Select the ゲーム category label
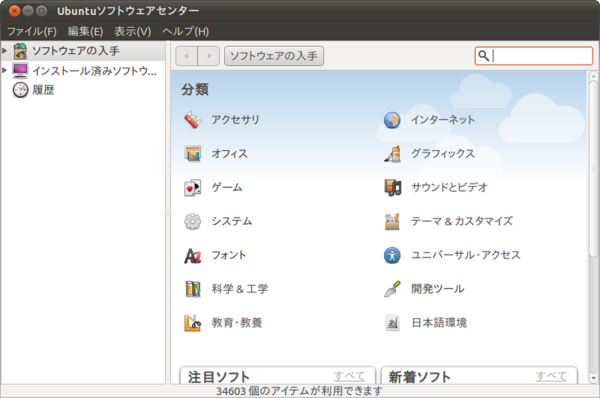 tap(227, 188)
